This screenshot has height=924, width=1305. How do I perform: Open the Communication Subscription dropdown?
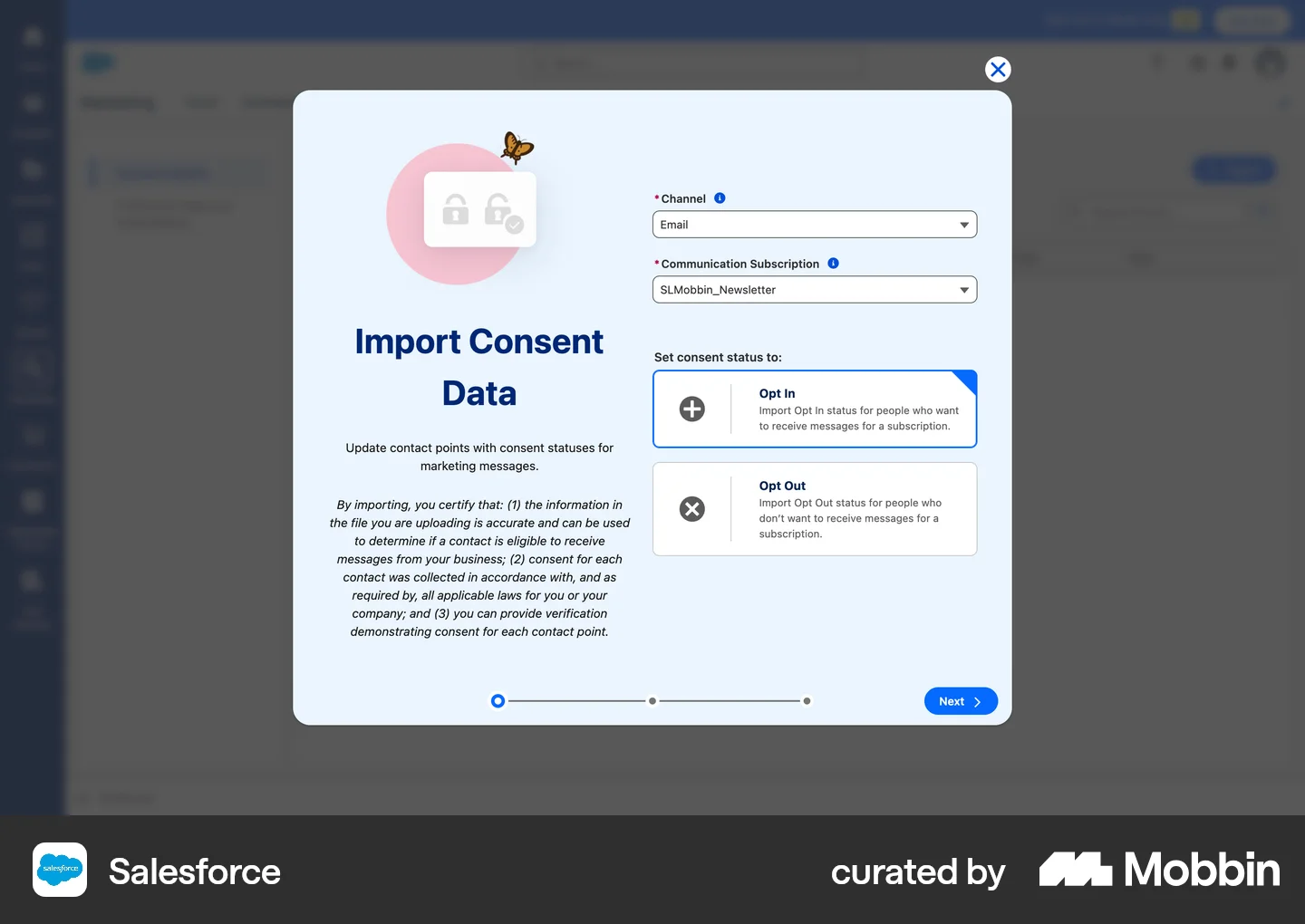click(x=815, y=290)
